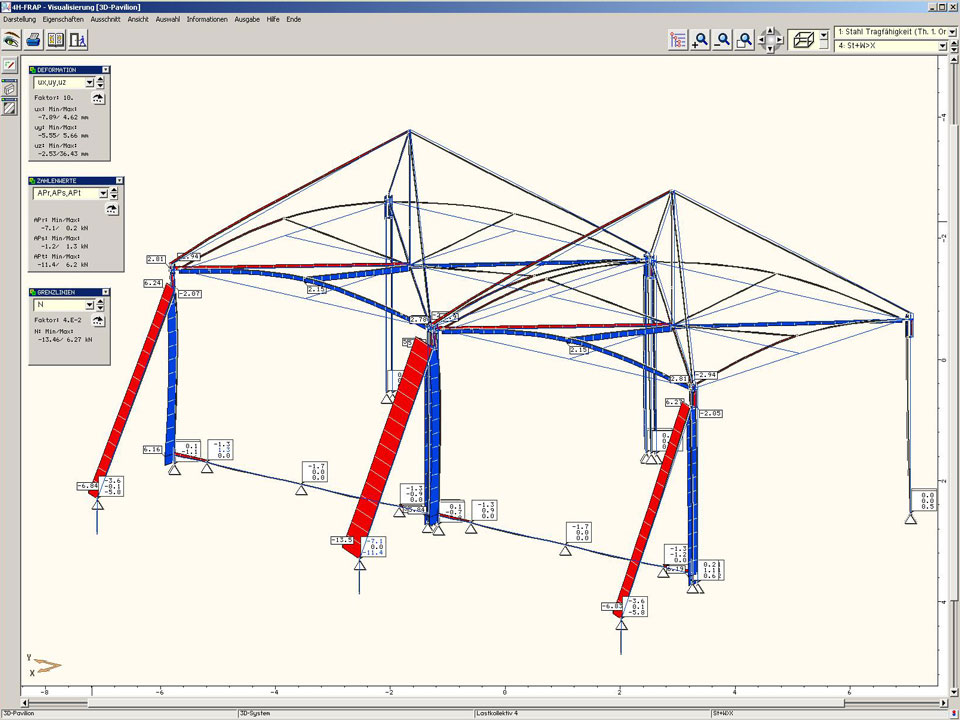Open the Darstellung menu

(x=20, y=19)
